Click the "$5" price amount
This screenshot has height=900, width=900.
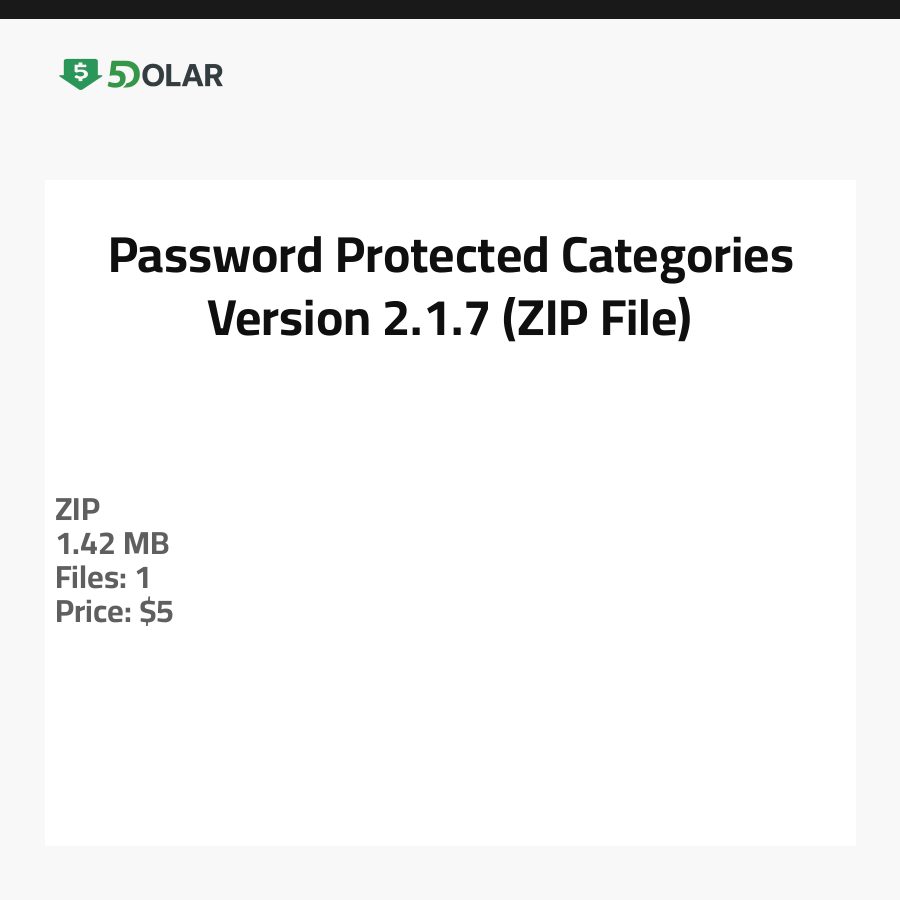(x=156, y=612)
